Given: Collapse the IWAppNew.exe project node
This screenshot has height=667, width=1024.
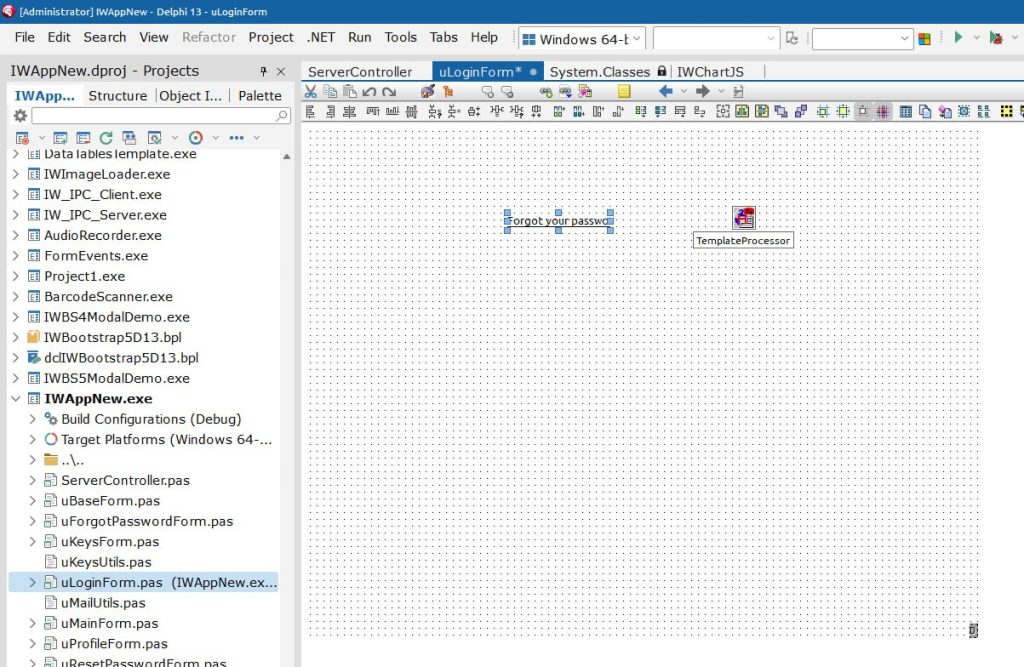Looking at the screenshot, I should [x=16, y=399].
